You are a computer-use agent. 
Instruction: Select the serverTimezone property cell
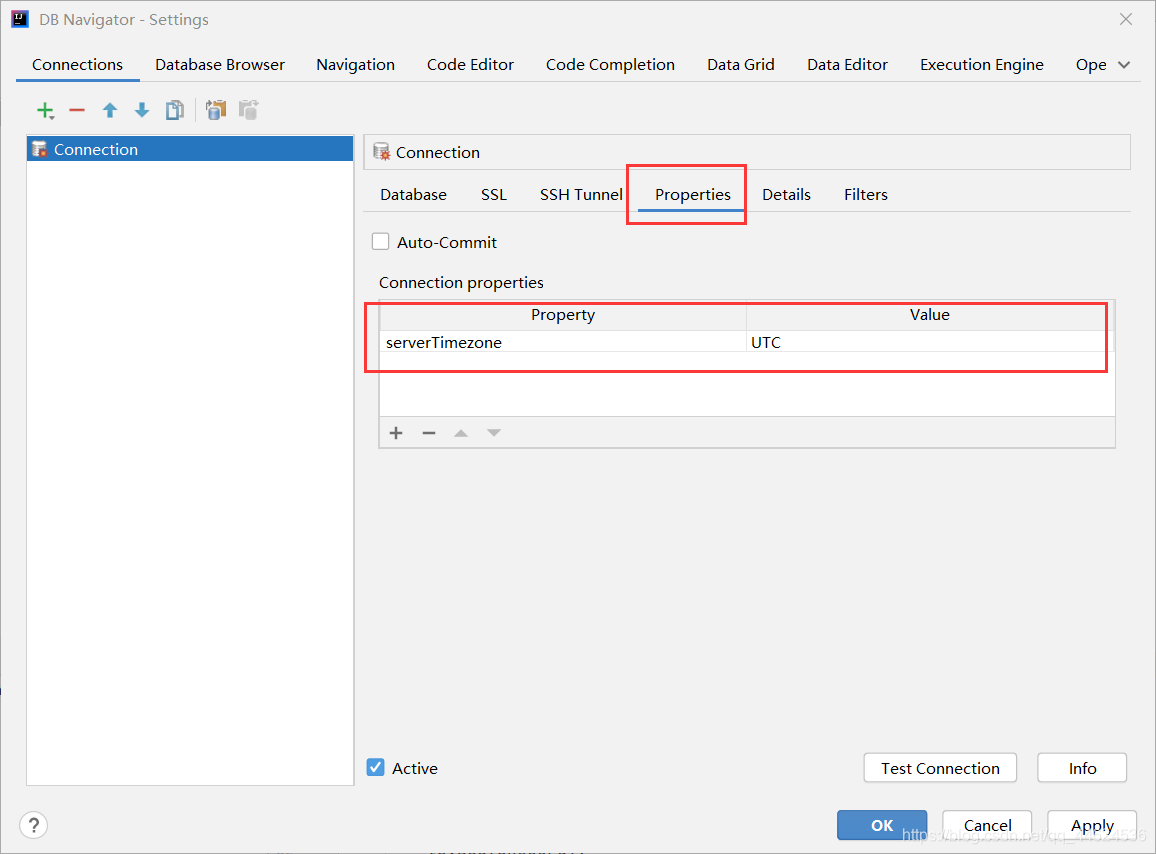(563, 342)
